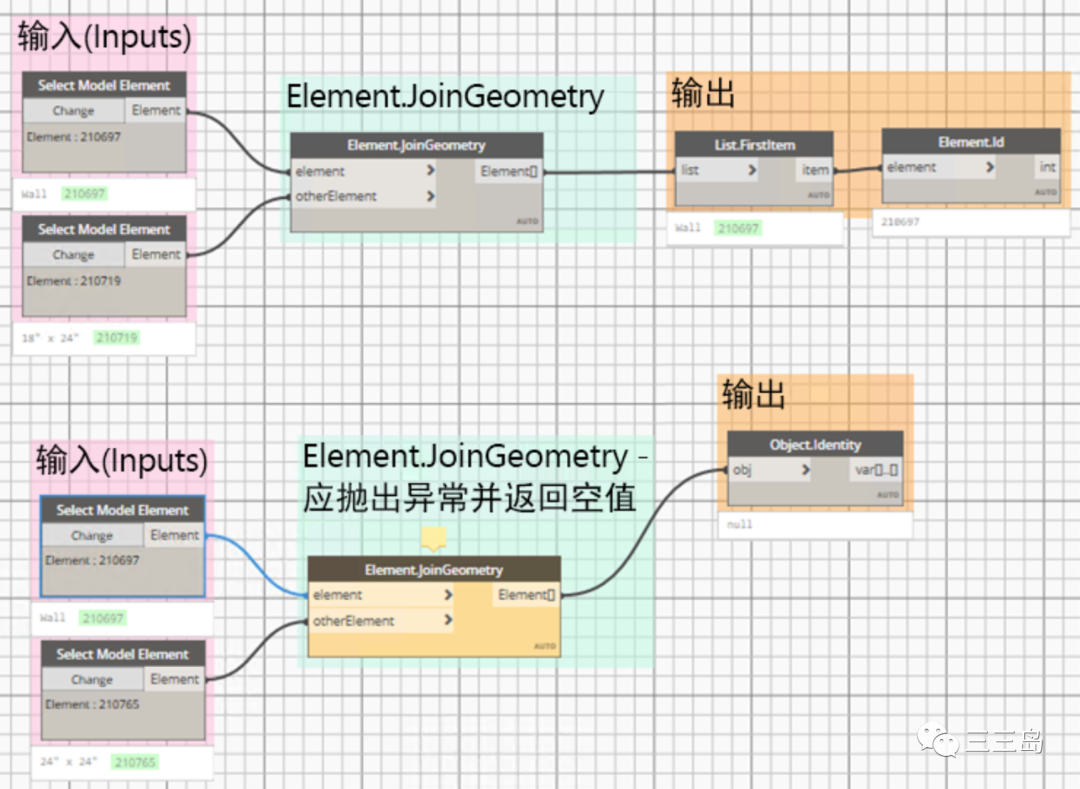Select the gray Element.JoinGeometry node title bar

pyautogui.click(x=416, y=145)
